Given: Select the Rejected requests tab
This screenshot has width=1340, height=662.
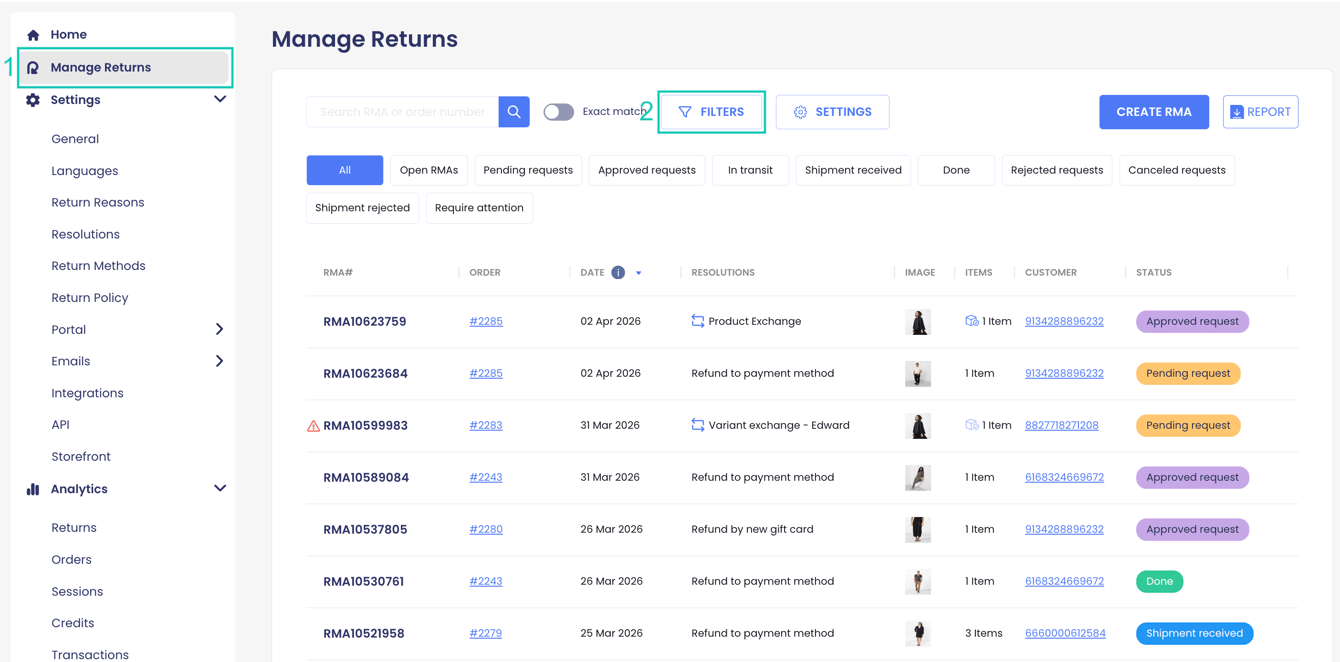Looking at the screenshot, I should pos(1057,170).
